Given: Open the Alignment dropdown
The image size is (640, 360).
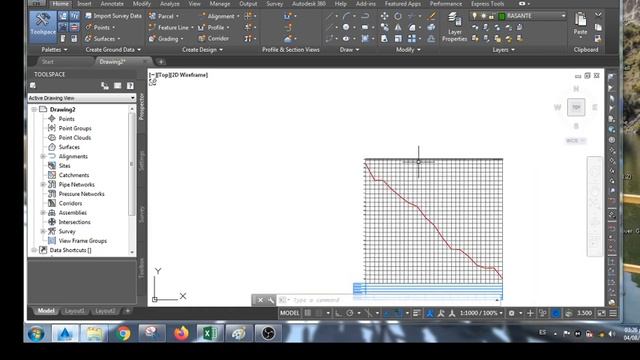Looking at the screenshot, I should (x=238, y=16).
